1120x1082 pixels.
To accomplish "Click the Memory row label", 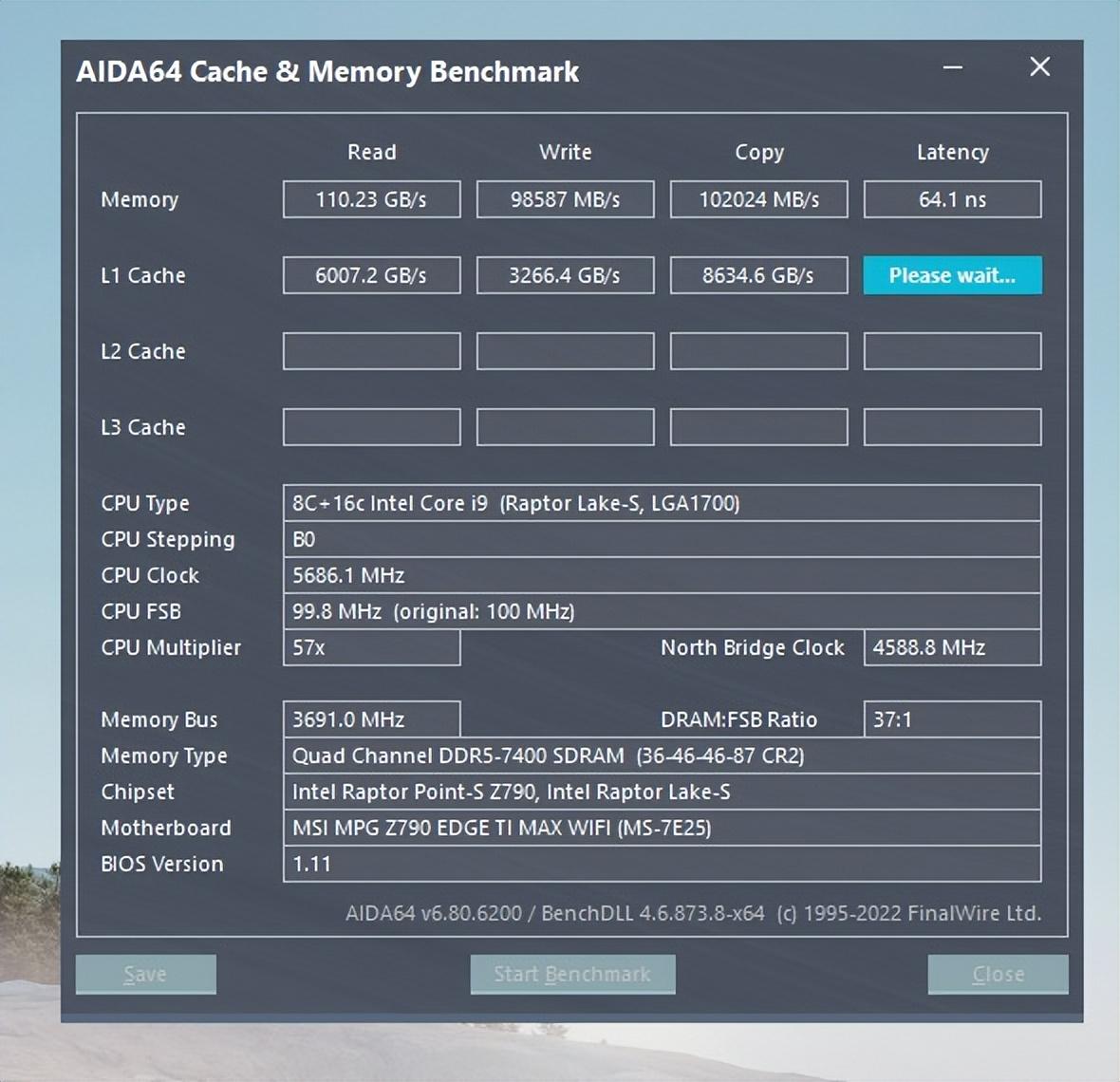I will click(x=140, y=199).
